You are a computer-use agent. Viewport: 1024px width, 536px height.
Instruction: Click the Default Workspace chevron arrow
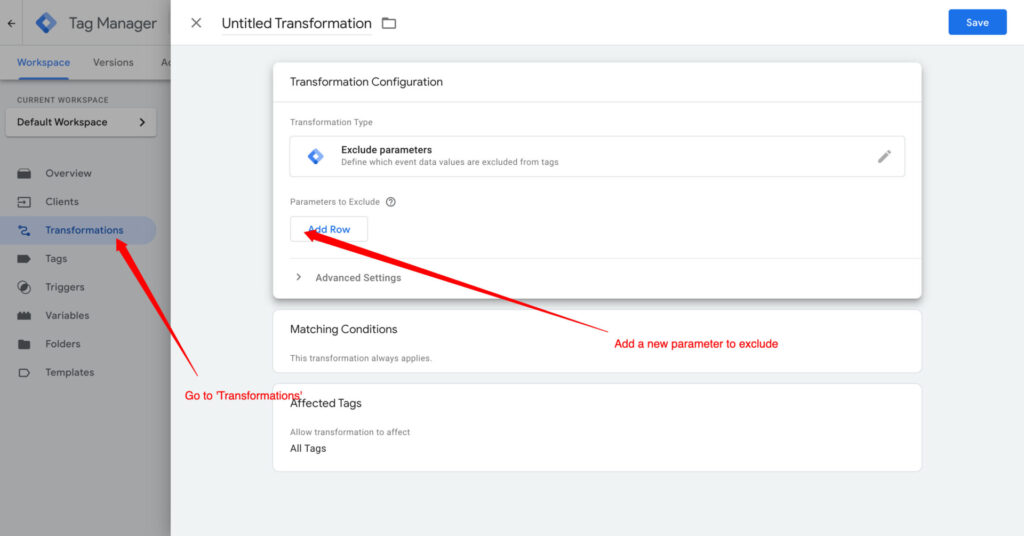point(142,122)
